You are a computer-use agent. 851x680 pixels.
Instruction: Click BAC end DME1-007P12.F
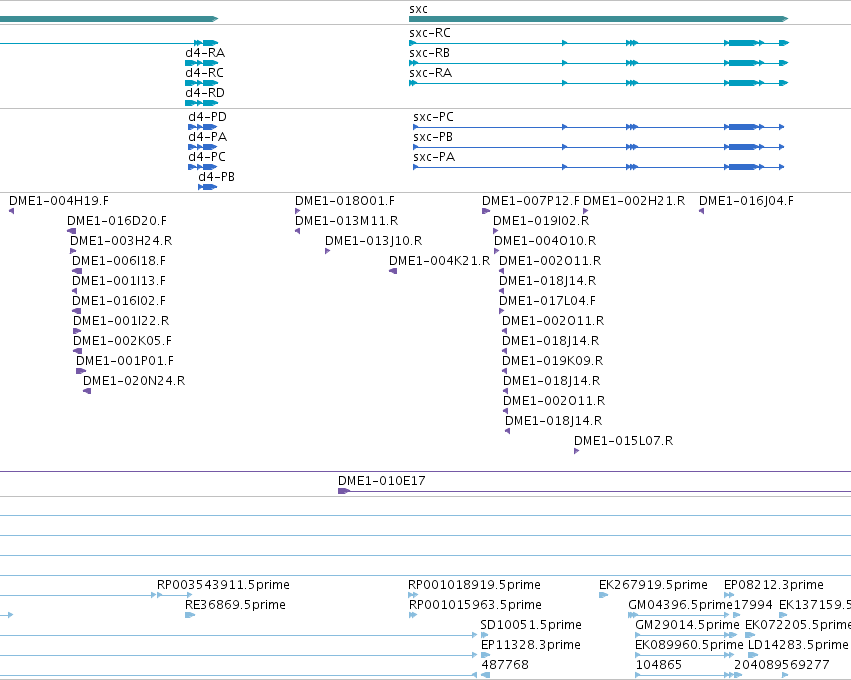[531, 201]
